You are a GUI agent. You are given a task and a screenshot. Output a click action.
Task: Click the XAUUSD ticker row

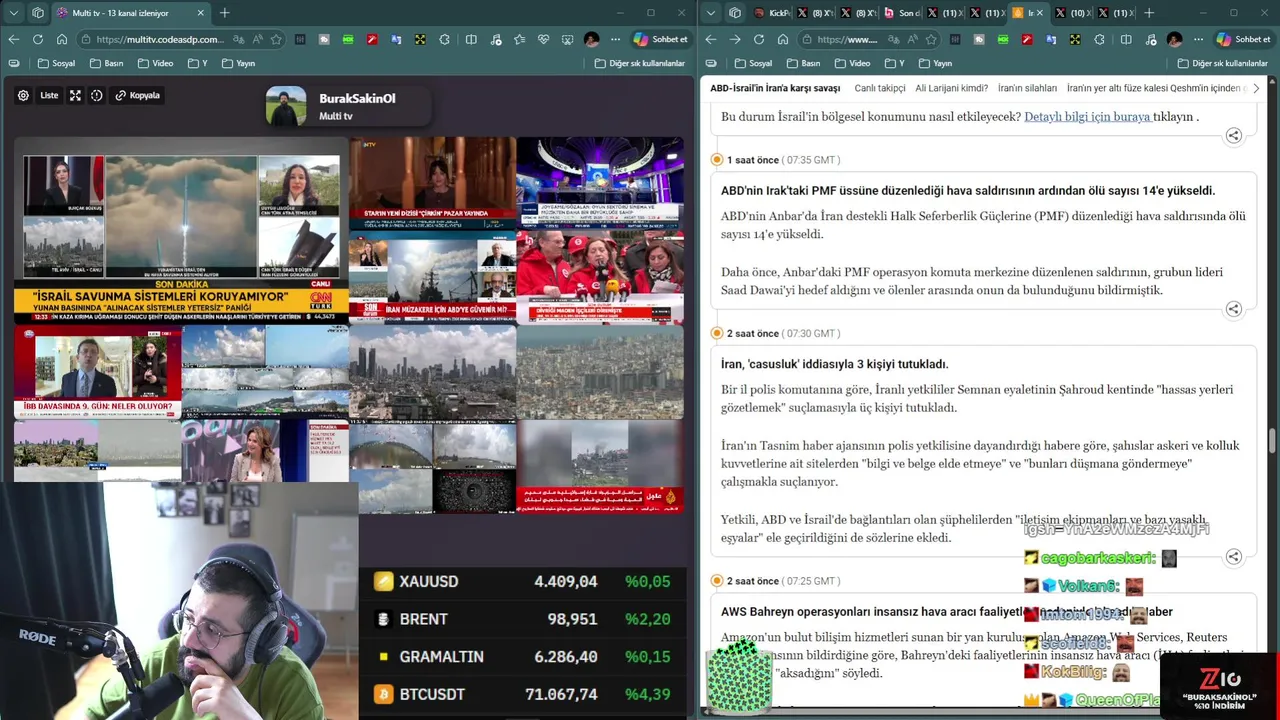(x=523, y=581)
